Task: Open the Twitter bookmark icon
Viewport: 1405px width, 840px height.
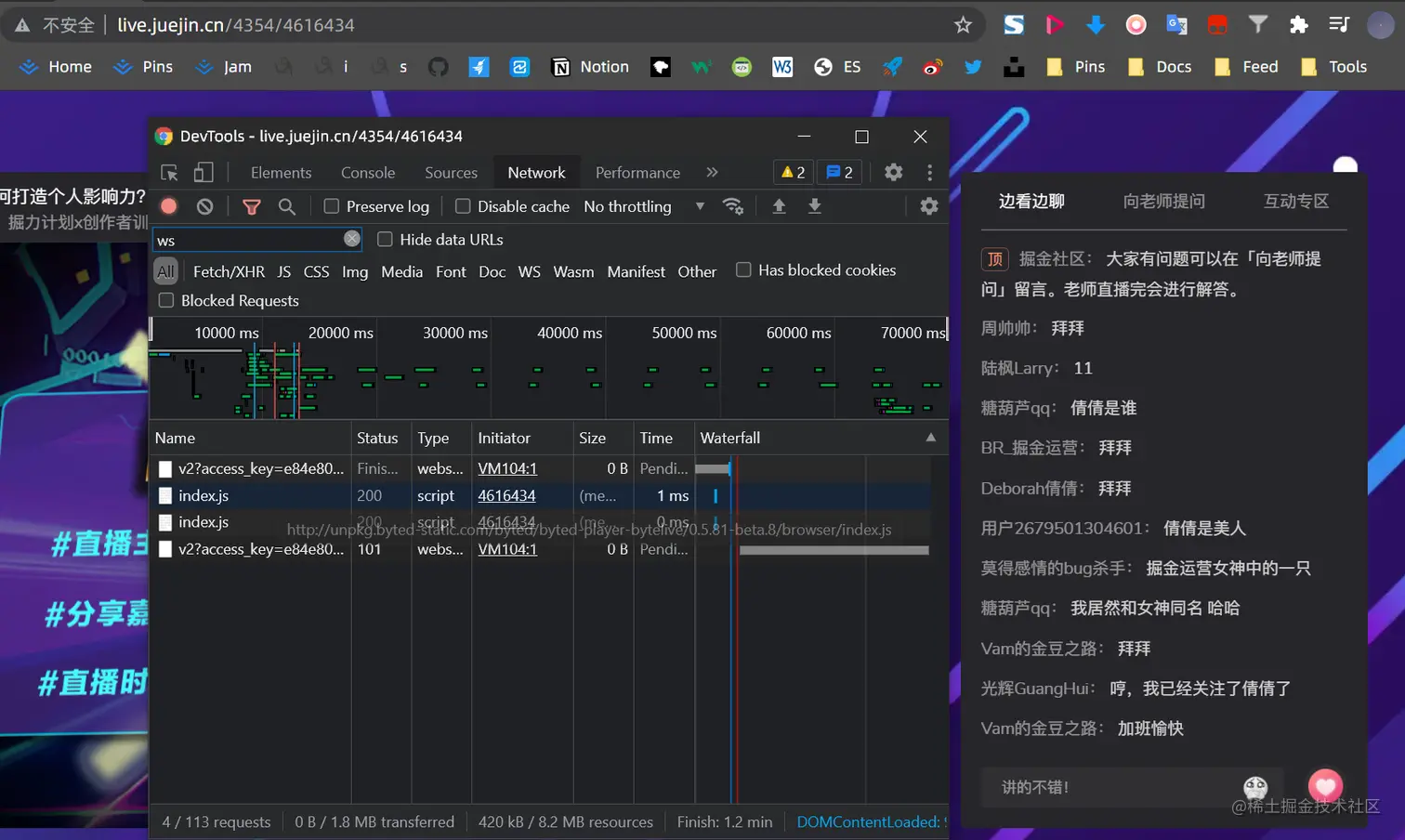Action: [973, 67]
